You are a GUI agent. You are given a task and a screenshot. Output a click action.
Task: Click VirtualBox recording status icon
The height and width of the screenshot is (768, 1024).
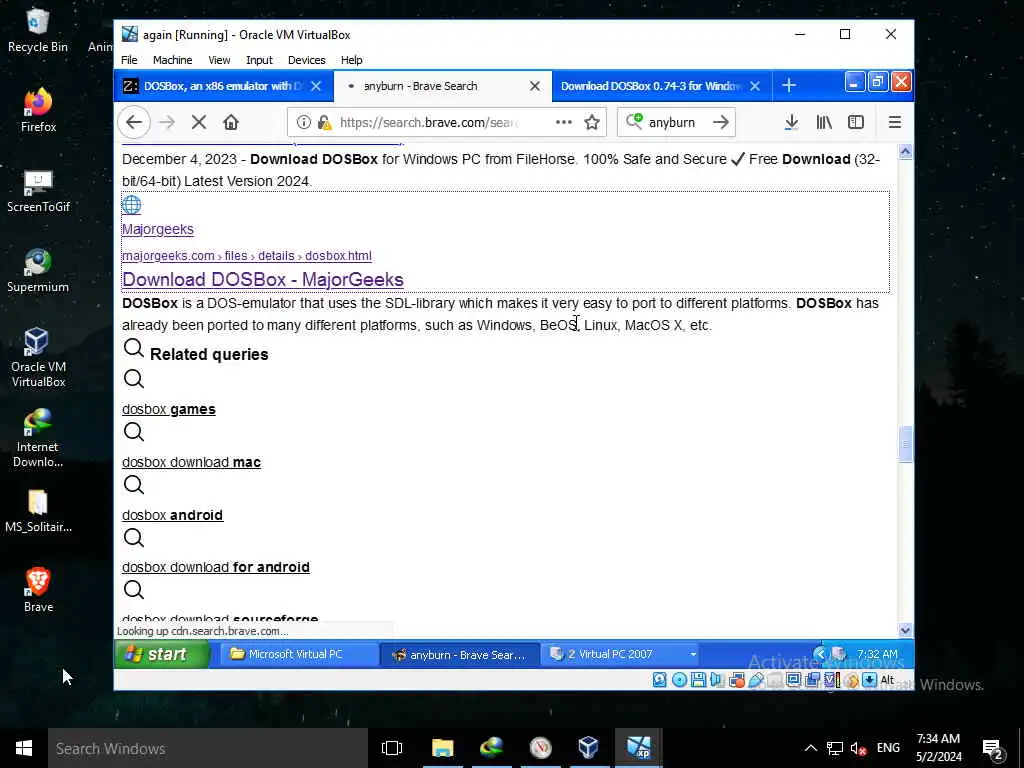812,680
